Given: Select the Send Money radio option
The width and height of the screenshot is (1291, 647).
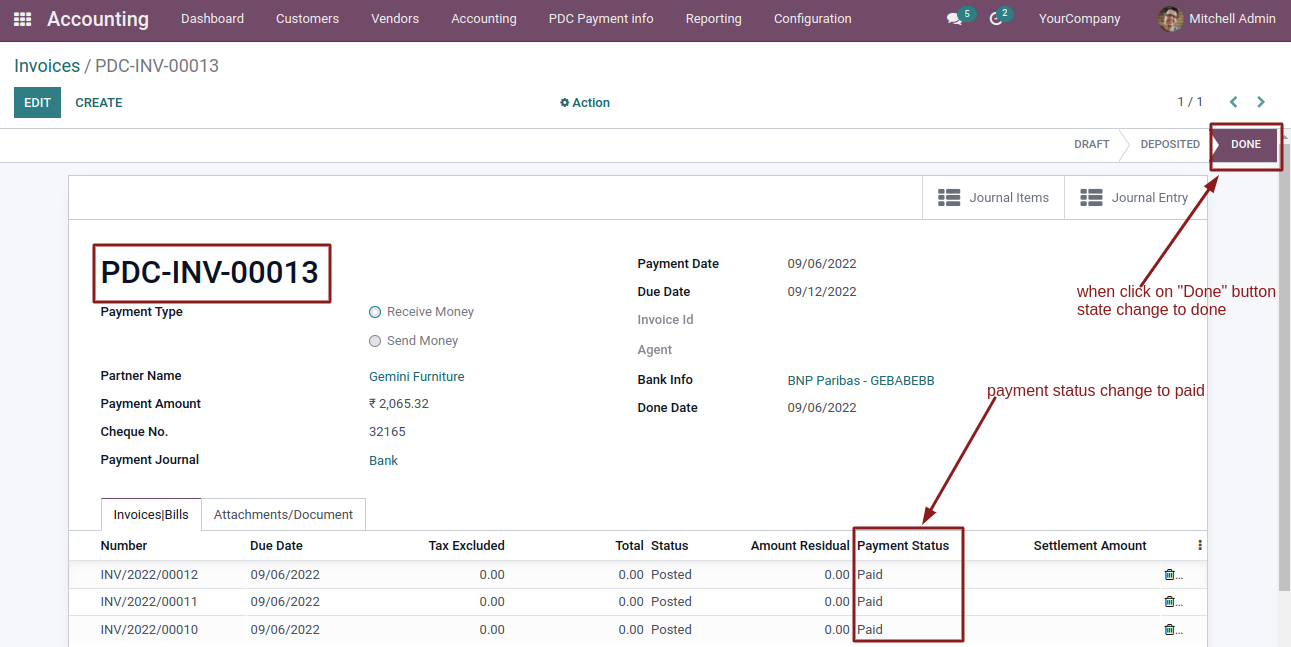Looking at the screenshot, I should pos(375,341).
